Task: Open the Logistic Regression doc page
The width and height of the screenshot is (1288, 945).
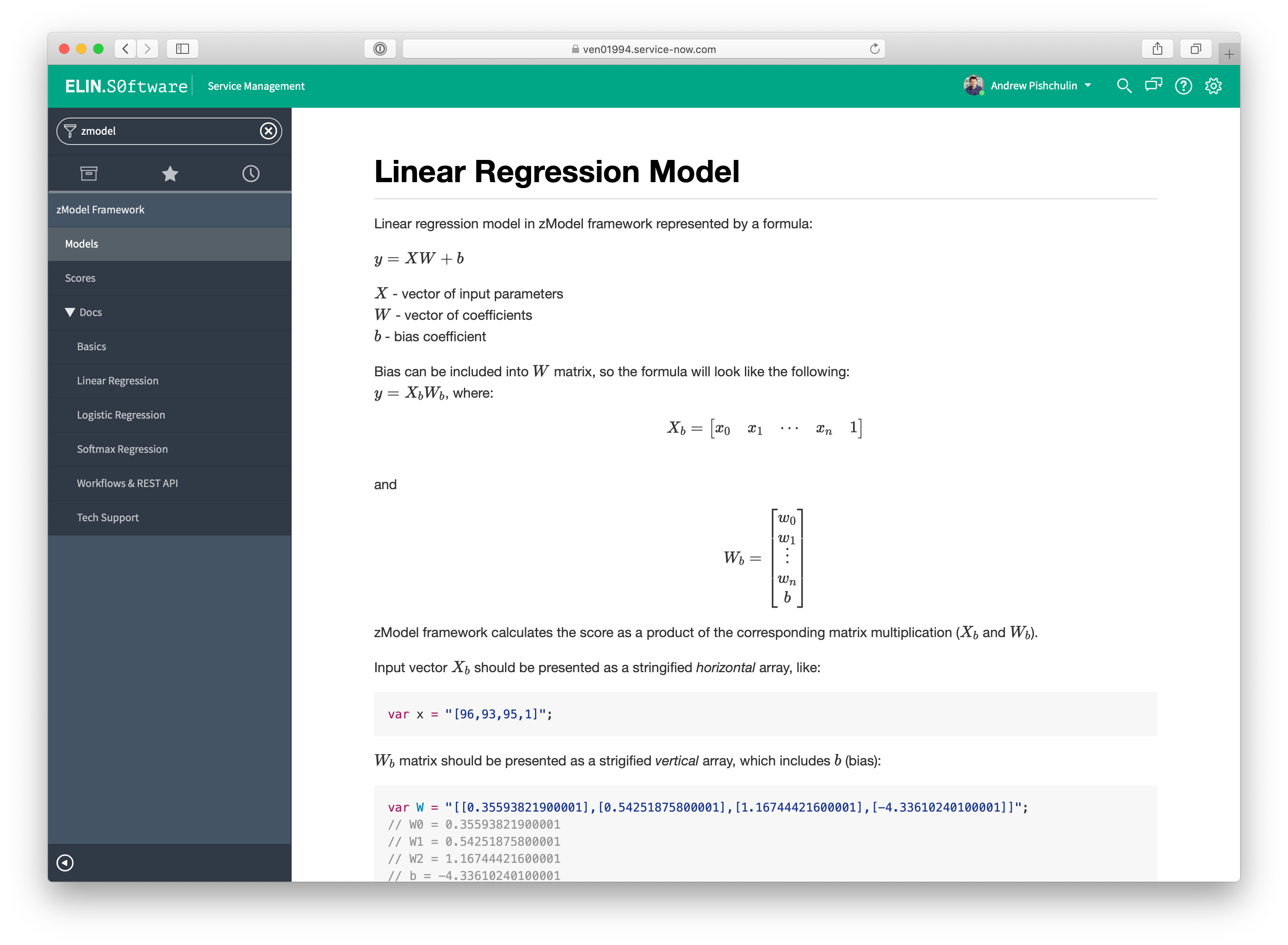Action: (121, 415)
